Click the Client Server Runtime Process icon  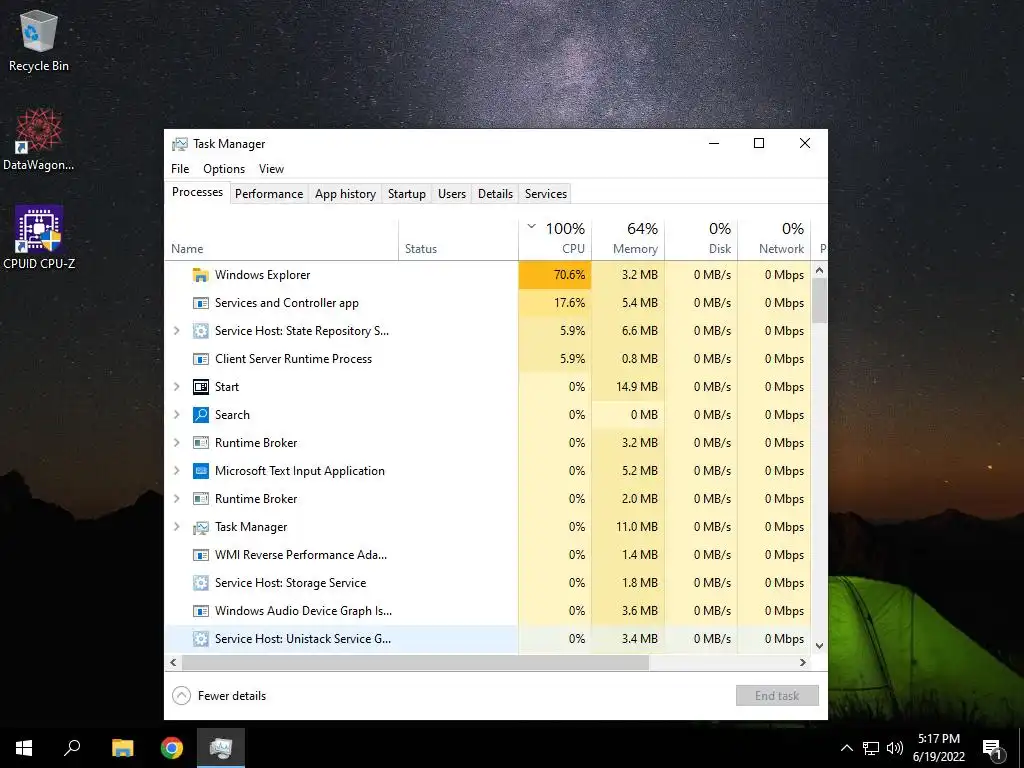point(200,359)
